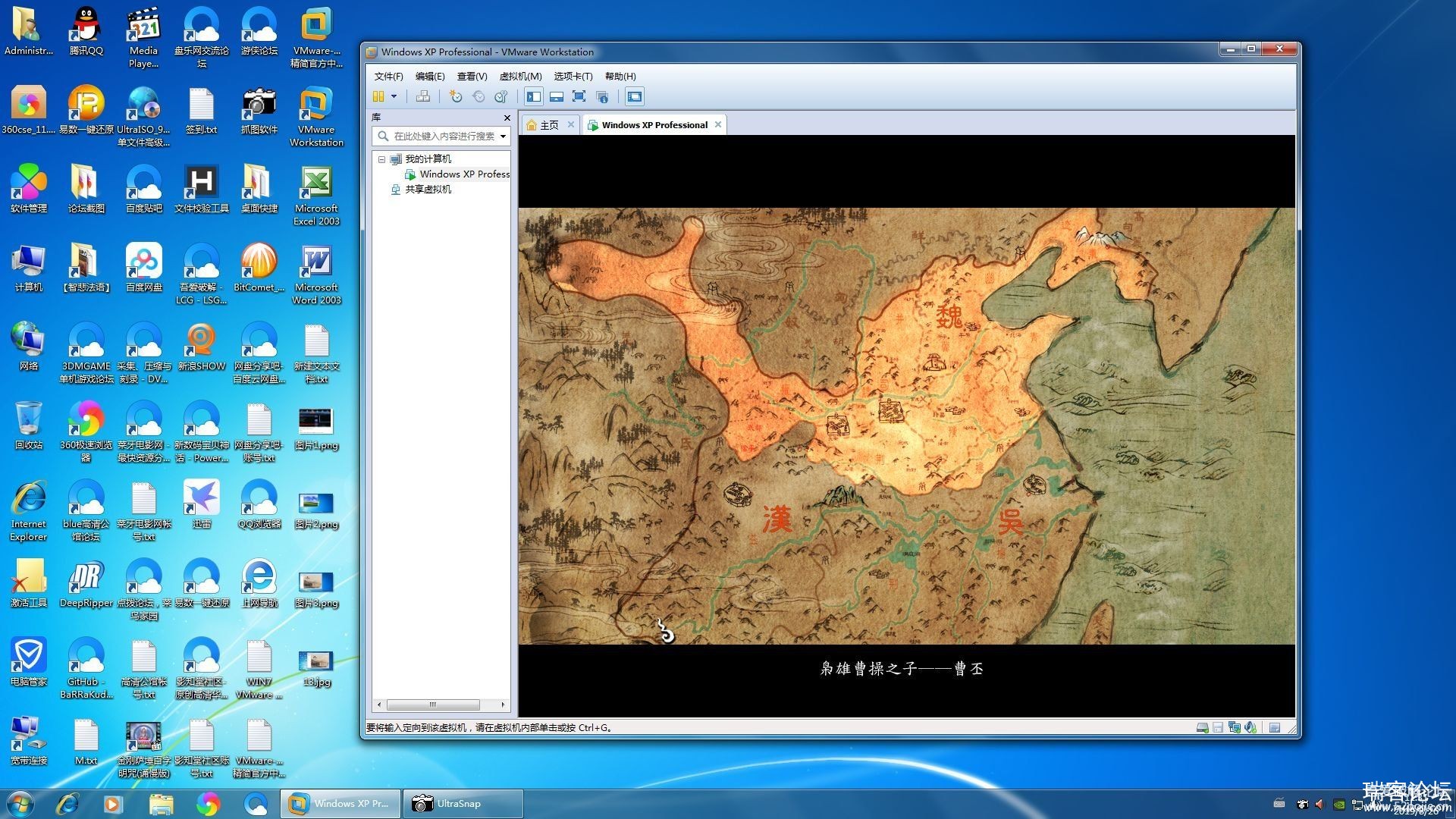Close the Windows XP Professional tab
The image size is (1456, 819).
pyautogui.click(x=718, y=124)
